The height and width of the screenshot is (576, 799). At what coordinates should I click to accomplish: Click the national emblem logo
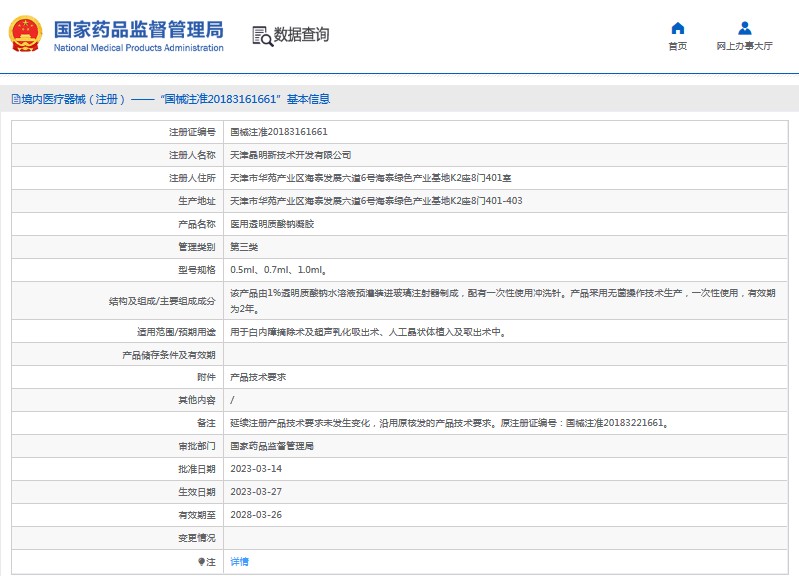point(26,35)
